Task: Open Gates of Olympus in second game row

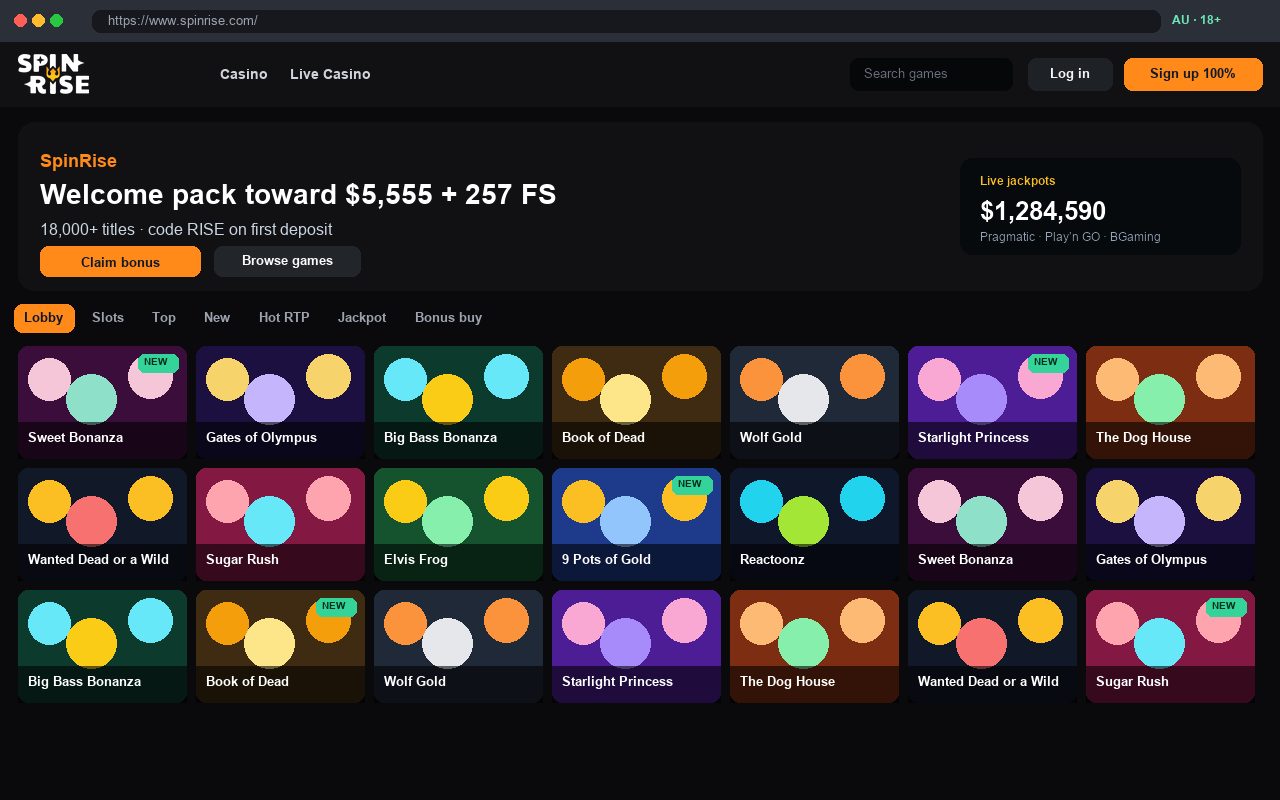Action: [1170, 524]
